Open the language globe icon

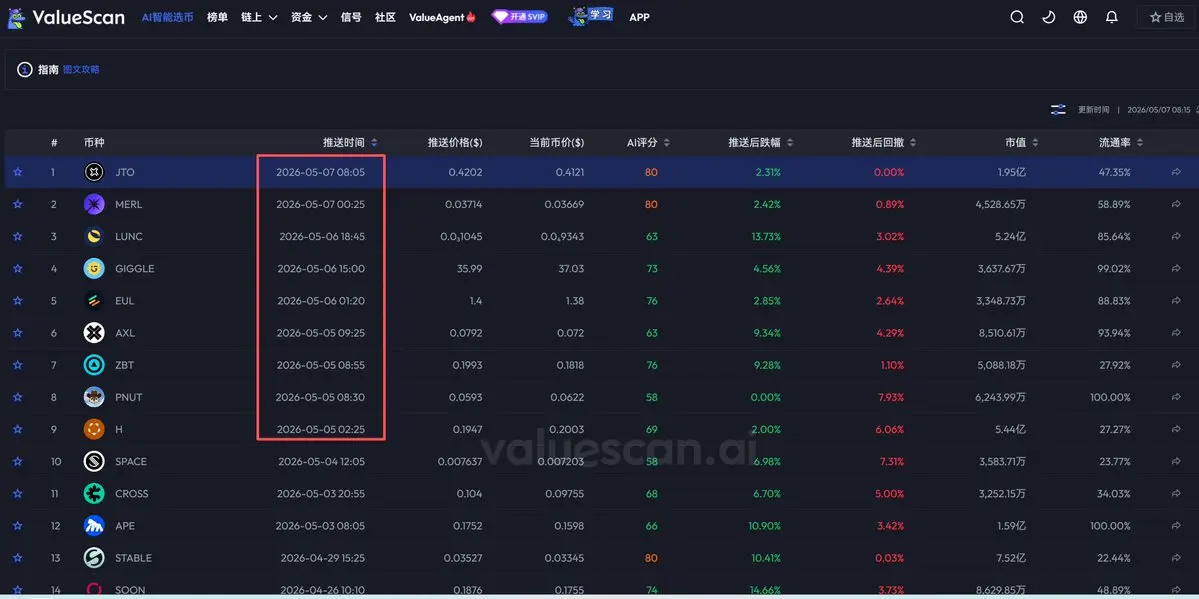point(1080,17)
